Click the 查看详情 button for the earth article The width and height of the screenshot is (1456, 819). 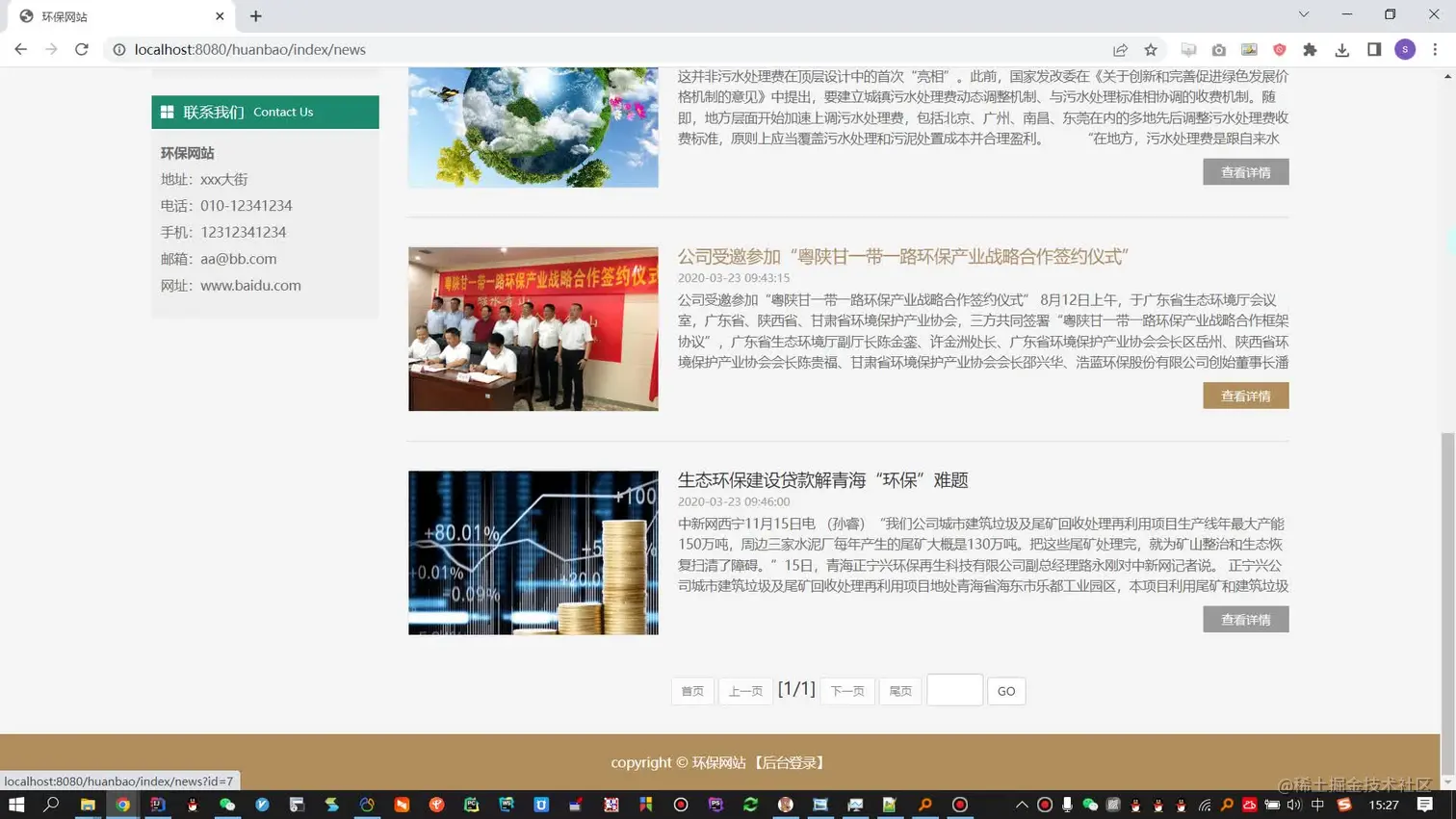click(1245, 172)
